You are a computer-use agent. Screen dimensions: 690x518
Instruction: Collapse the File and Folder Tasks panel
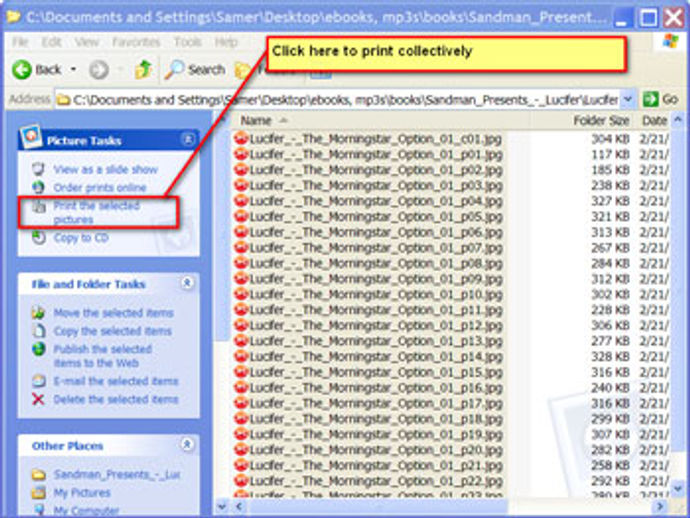pyautogui.click(x=187, y=283)
